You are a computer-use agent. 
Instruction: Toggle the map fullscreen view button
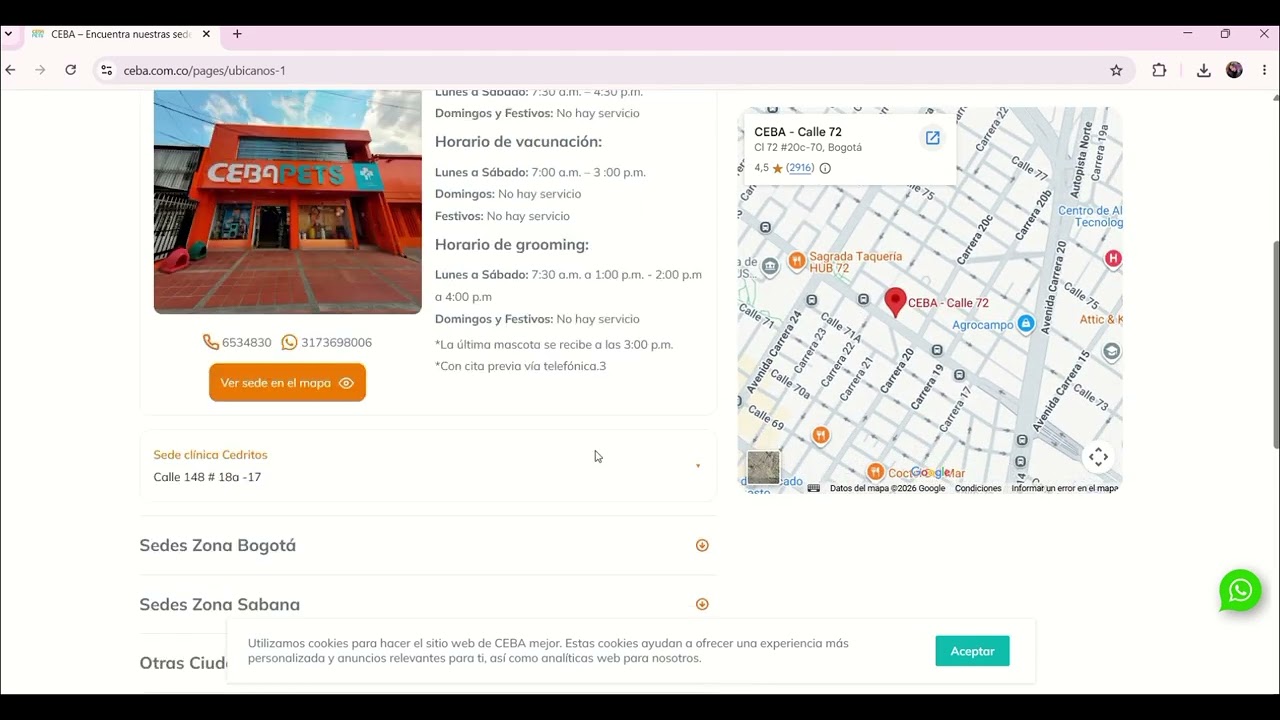point(1098,457)
